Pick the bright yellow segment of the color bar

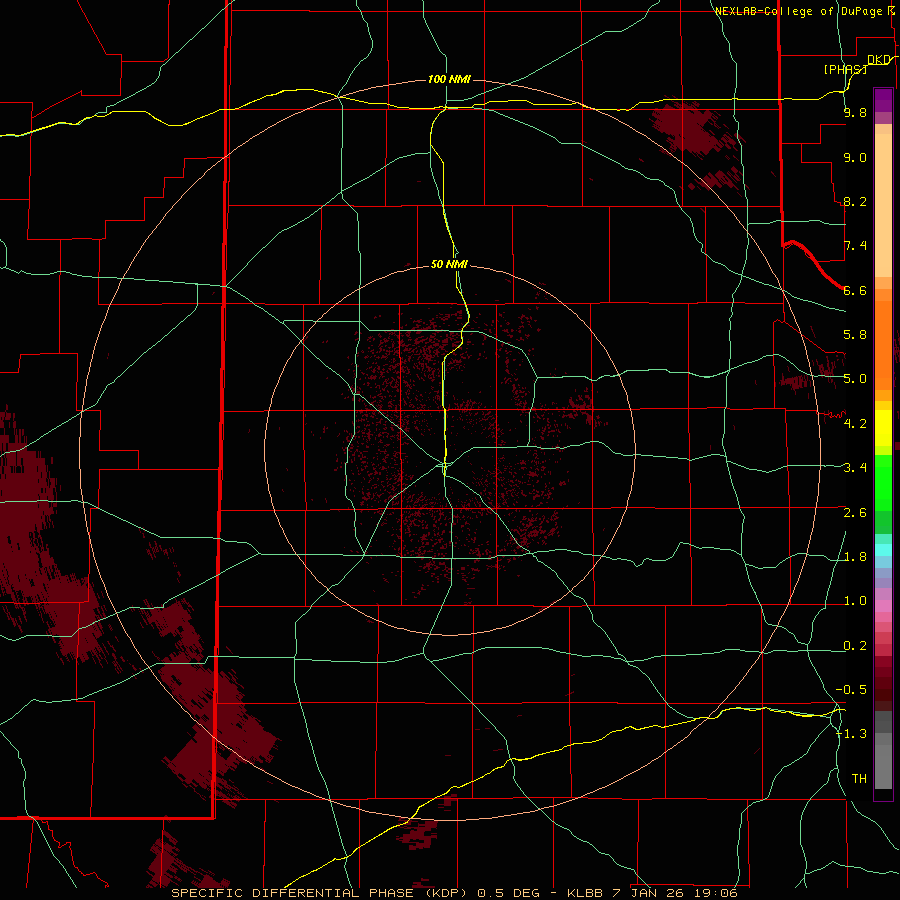click(x=883, y=428)
